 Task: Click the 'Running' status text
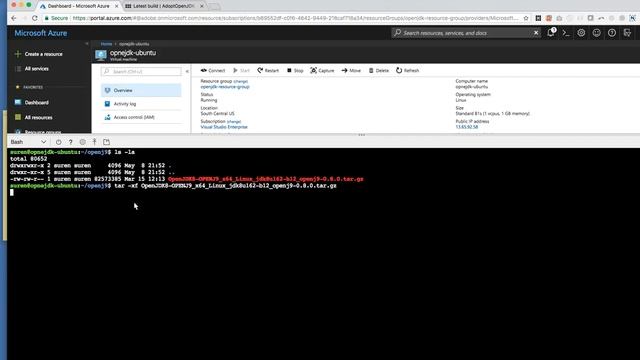pyautogui.click(x=209, y=100)
